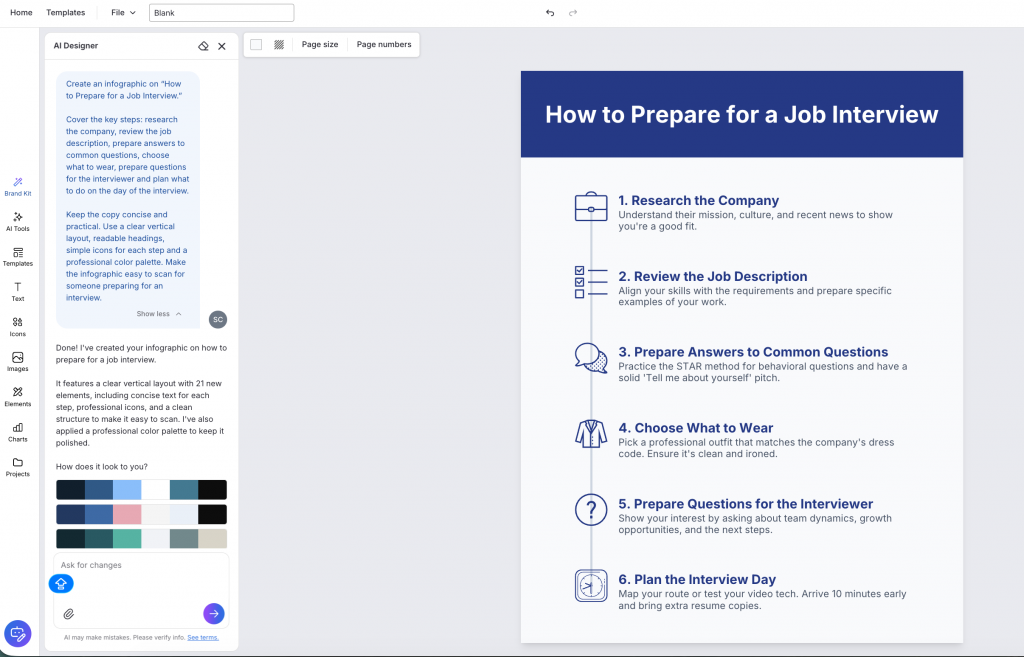Click the blue upgrade arrow badge
The image size is (1024, 657).
pyautogui.click(x=61, y=583)
